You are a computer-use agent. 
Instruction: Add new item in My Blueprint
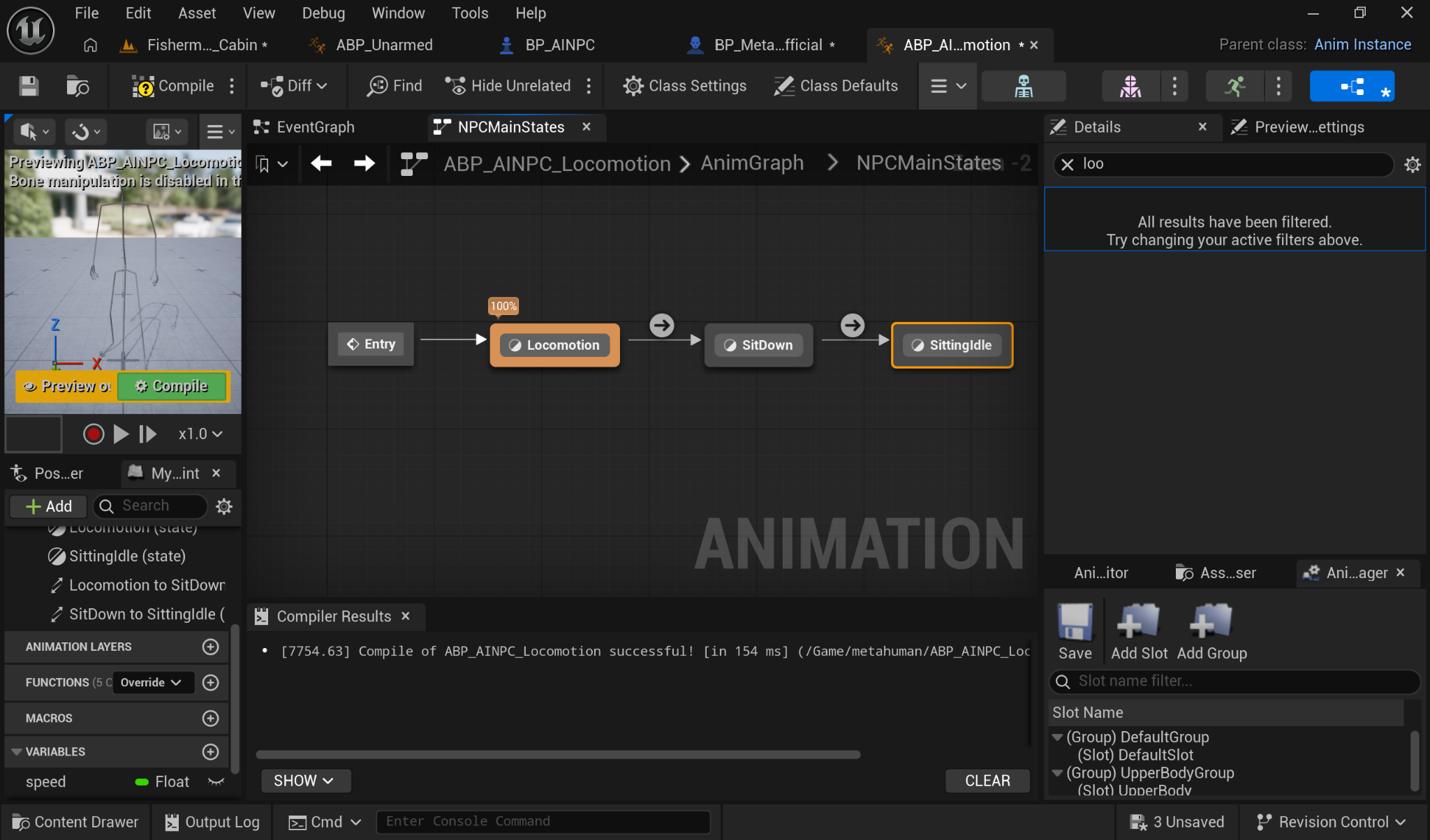point(48,506)
